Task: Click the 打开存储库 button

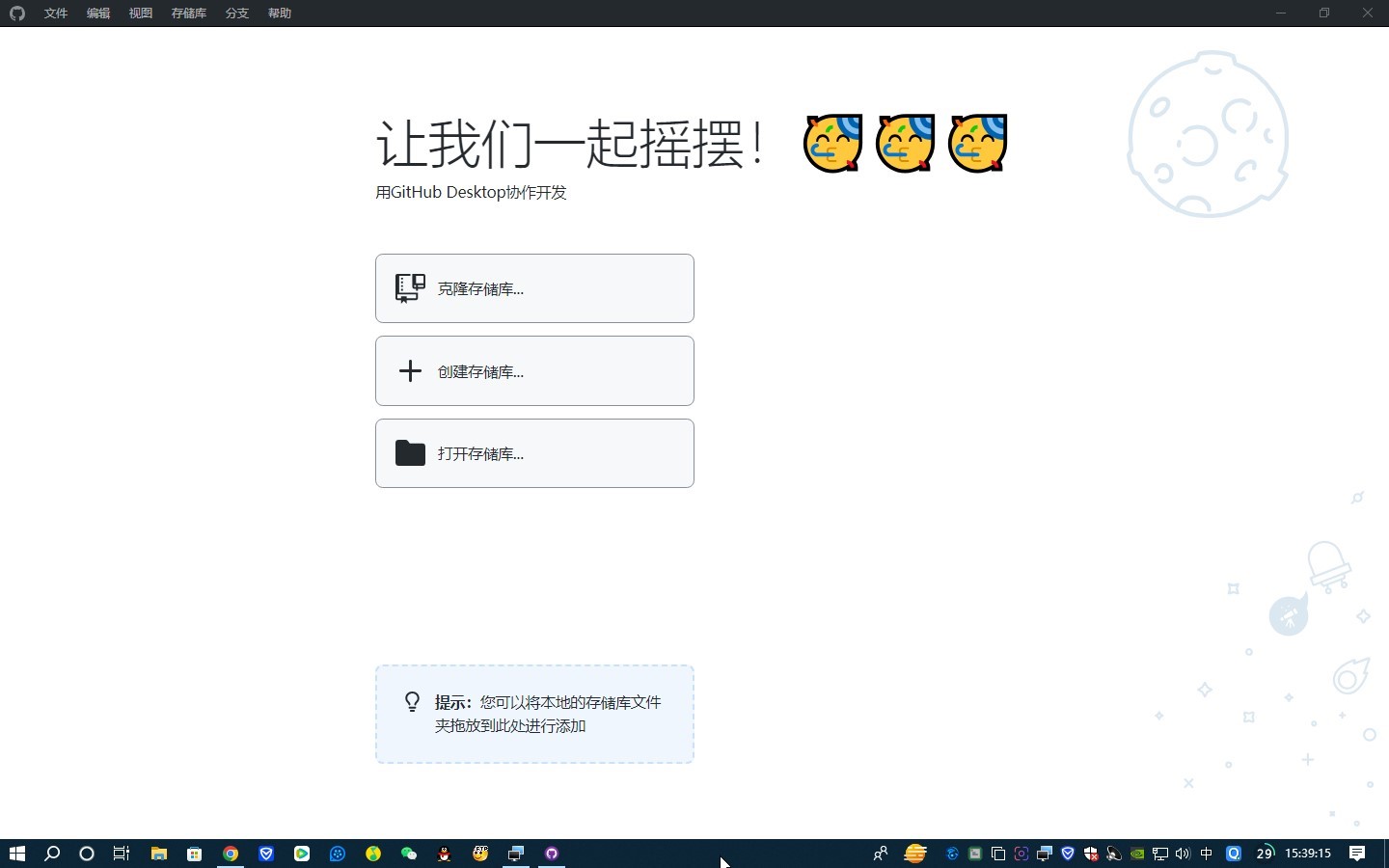Action: (534, 453)
